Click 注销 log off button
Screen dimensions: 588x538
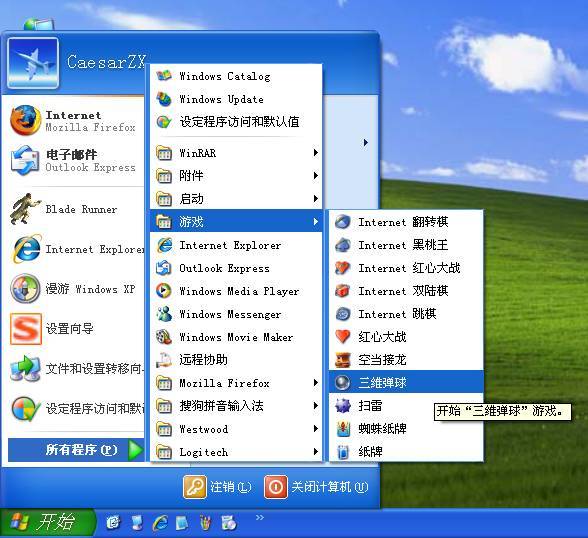(x=218, y=487)
